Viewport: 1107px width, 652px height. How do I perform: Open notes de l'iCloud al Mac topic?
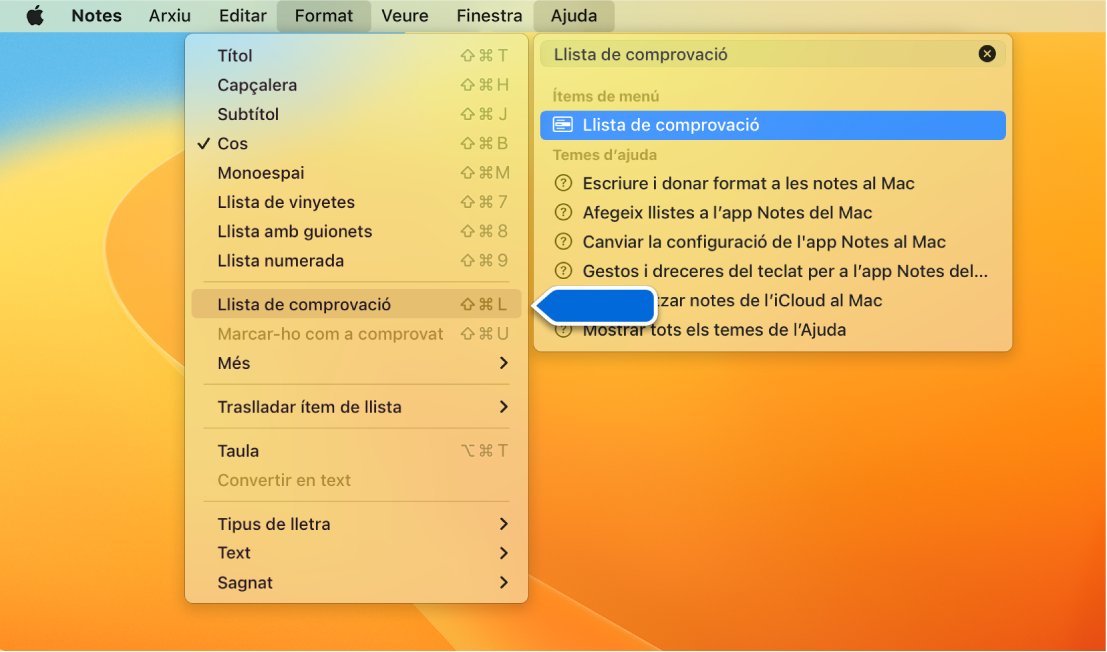tap(773, 301)
